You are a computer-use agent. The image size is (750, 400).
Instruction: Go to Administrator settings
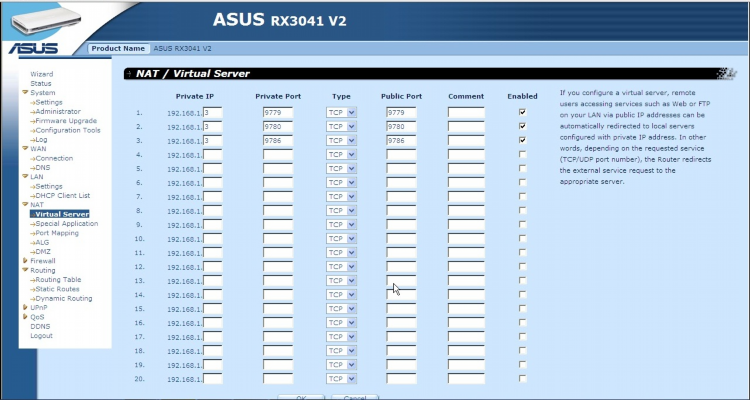[x=58, y=111]
